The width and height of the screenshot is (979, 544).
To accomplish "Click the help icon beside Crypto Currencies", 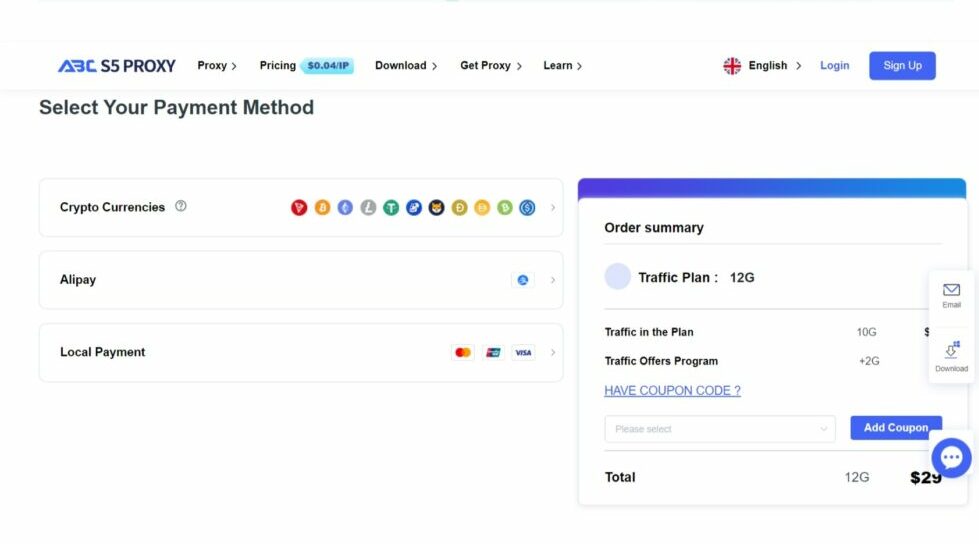I will [181, 206].
